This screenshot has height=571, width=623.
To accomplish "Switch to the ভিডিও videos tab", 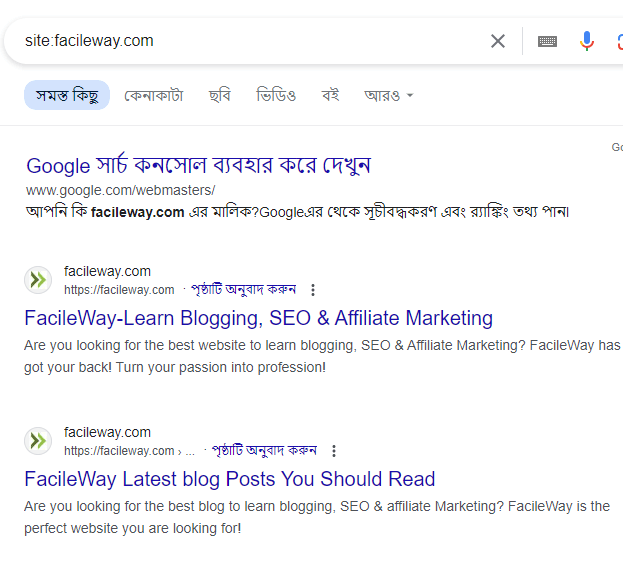I will coord(276,96).
